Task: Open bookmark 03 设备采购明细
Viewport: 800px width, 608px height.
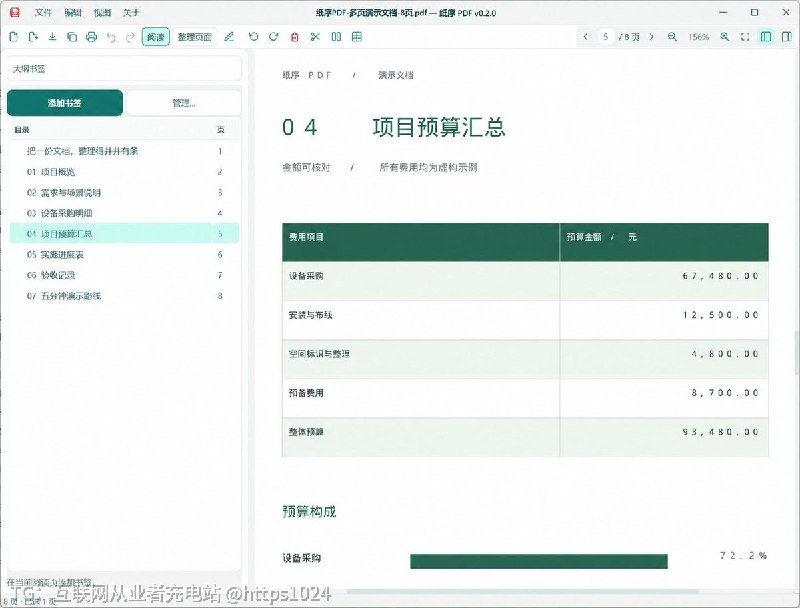Action: click(x=124, y=213)
